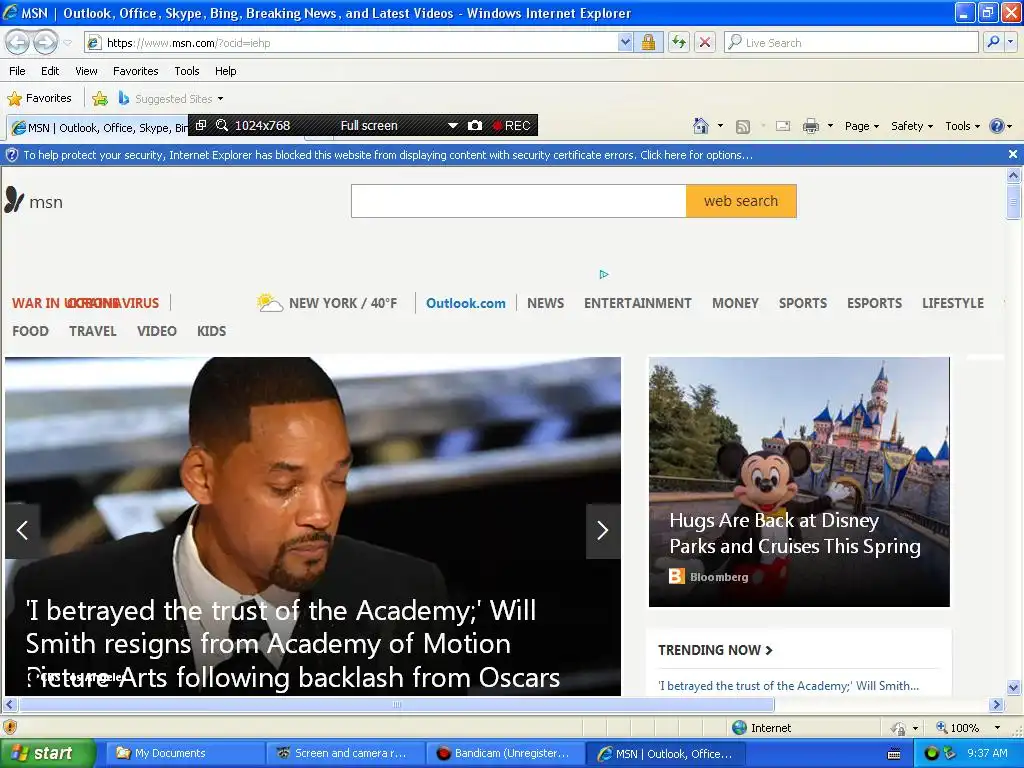Viewport: 1024px width, 768px height.
Task: Open the Full screen mode dropdown
Action: coord(453,125)
